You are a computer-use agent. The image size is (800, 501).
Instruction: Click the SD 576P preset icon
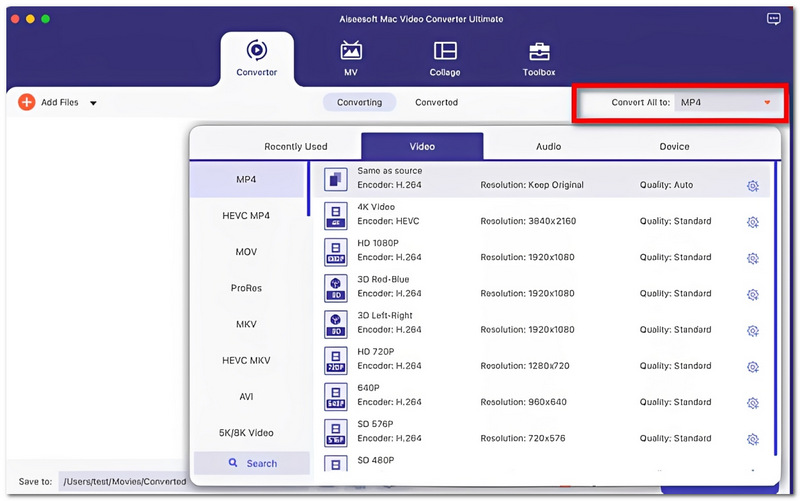coord(336,433)
